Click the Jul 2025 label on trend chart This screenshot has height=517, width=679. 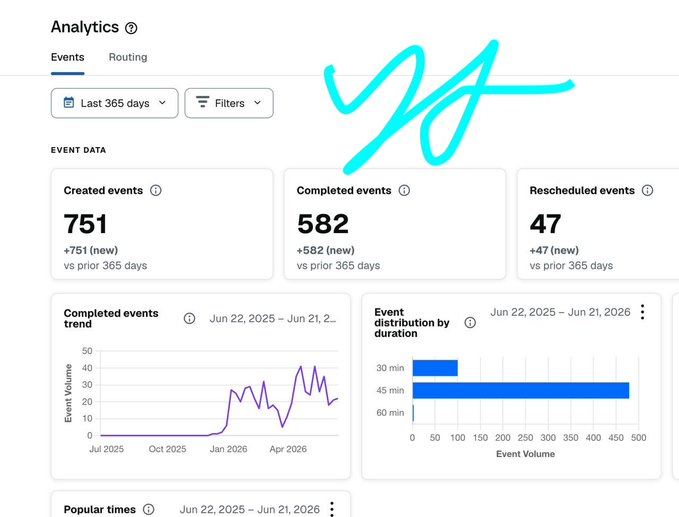[x=107, y=449]
